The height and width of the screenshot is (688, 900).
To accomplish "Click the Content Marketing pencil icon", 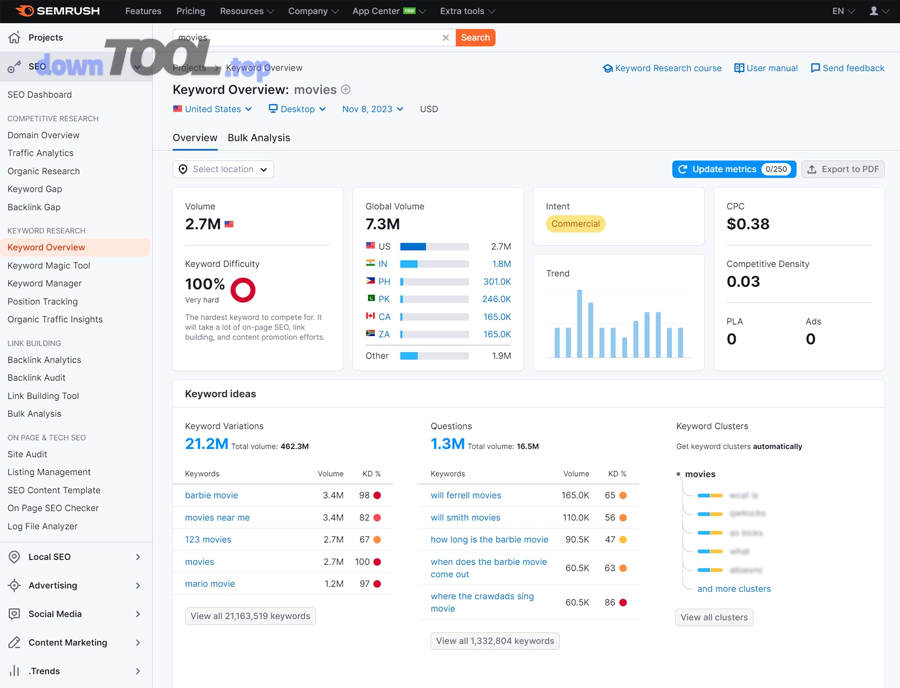I will coord(14,642).
